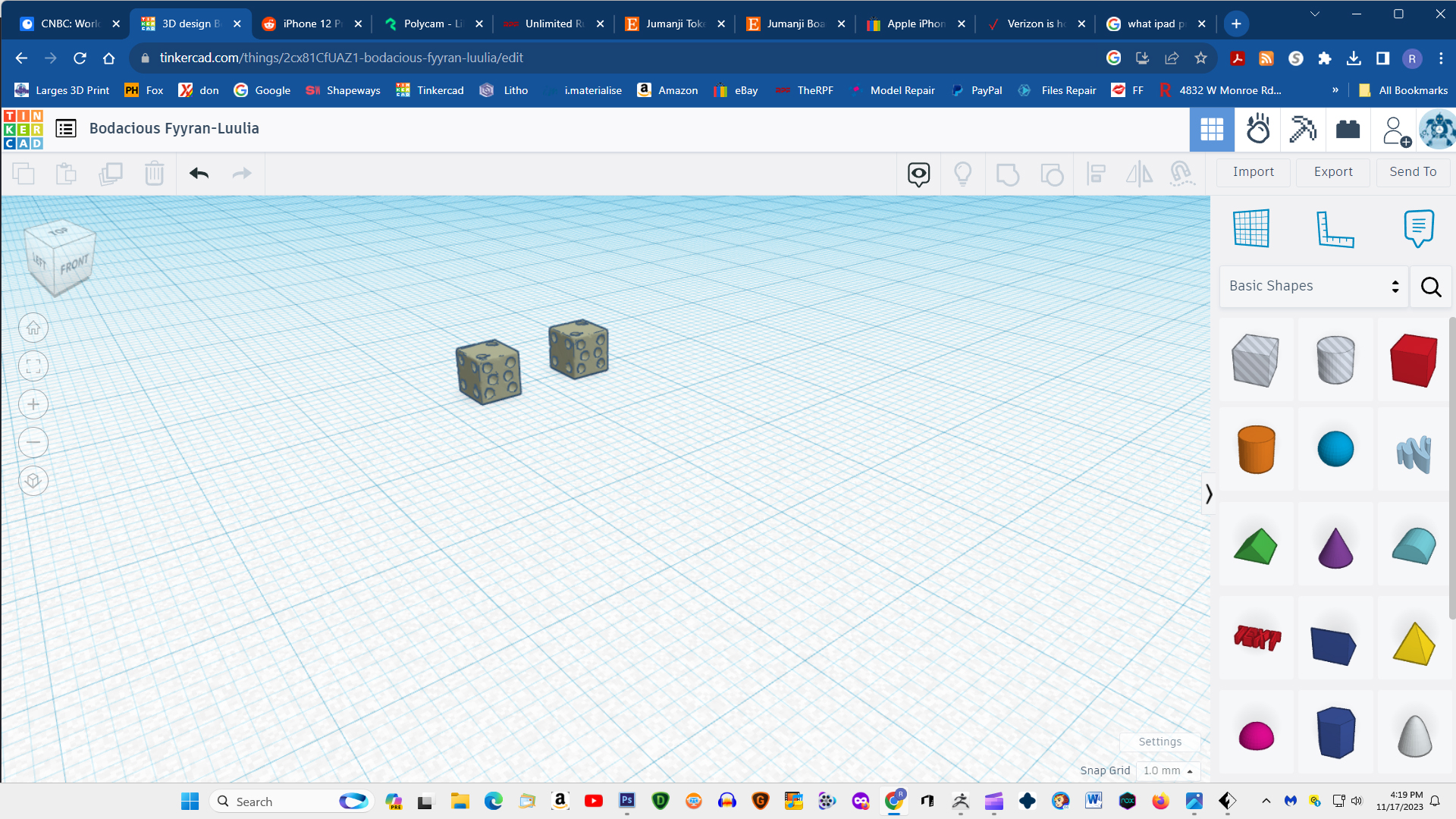
Task: Click the shapes search magnifier icon
Action: coord(1431,287)
